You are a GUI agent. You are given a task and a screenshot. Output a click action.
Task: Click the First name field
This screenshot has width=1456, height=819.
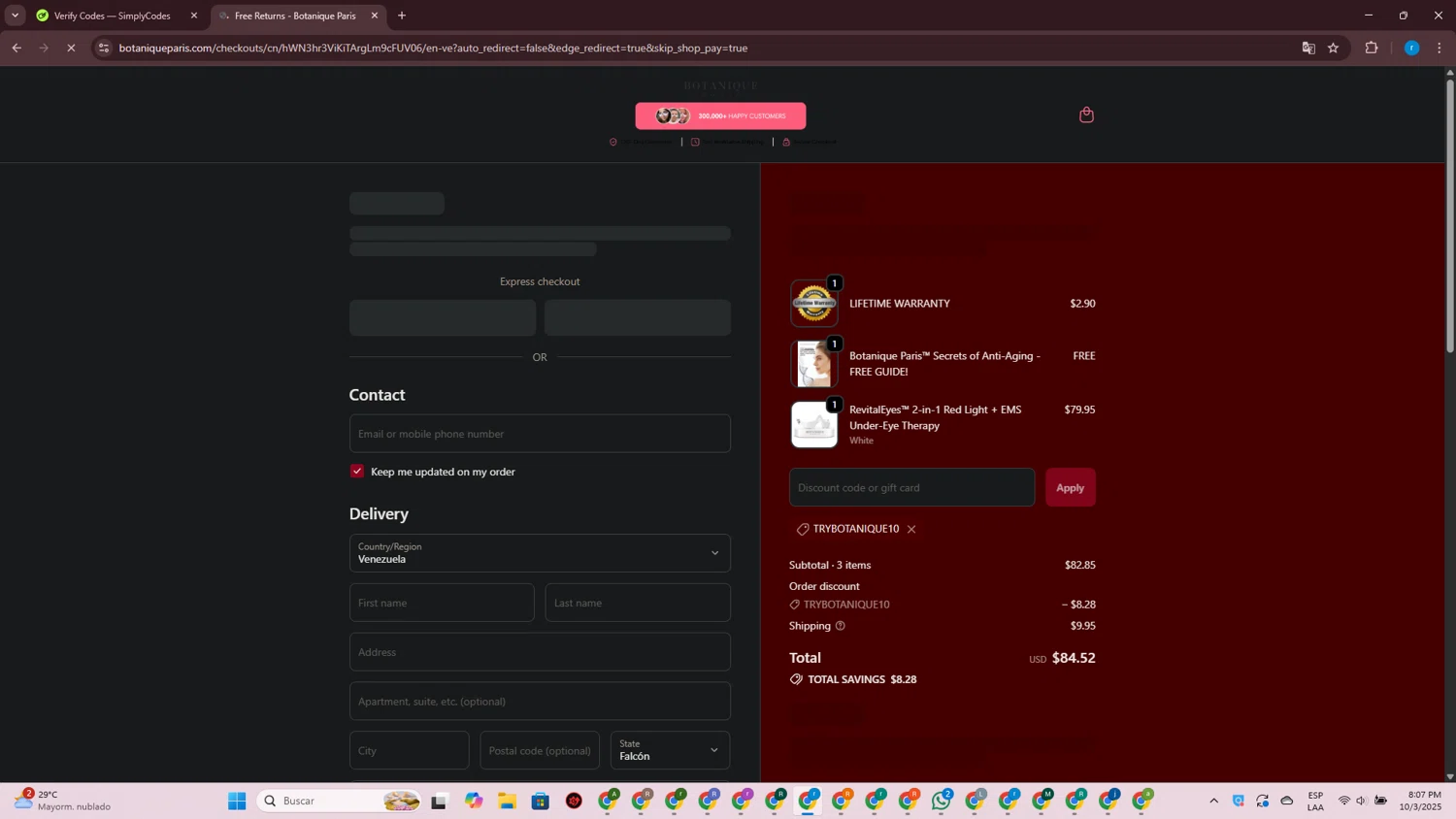[442, 603]
